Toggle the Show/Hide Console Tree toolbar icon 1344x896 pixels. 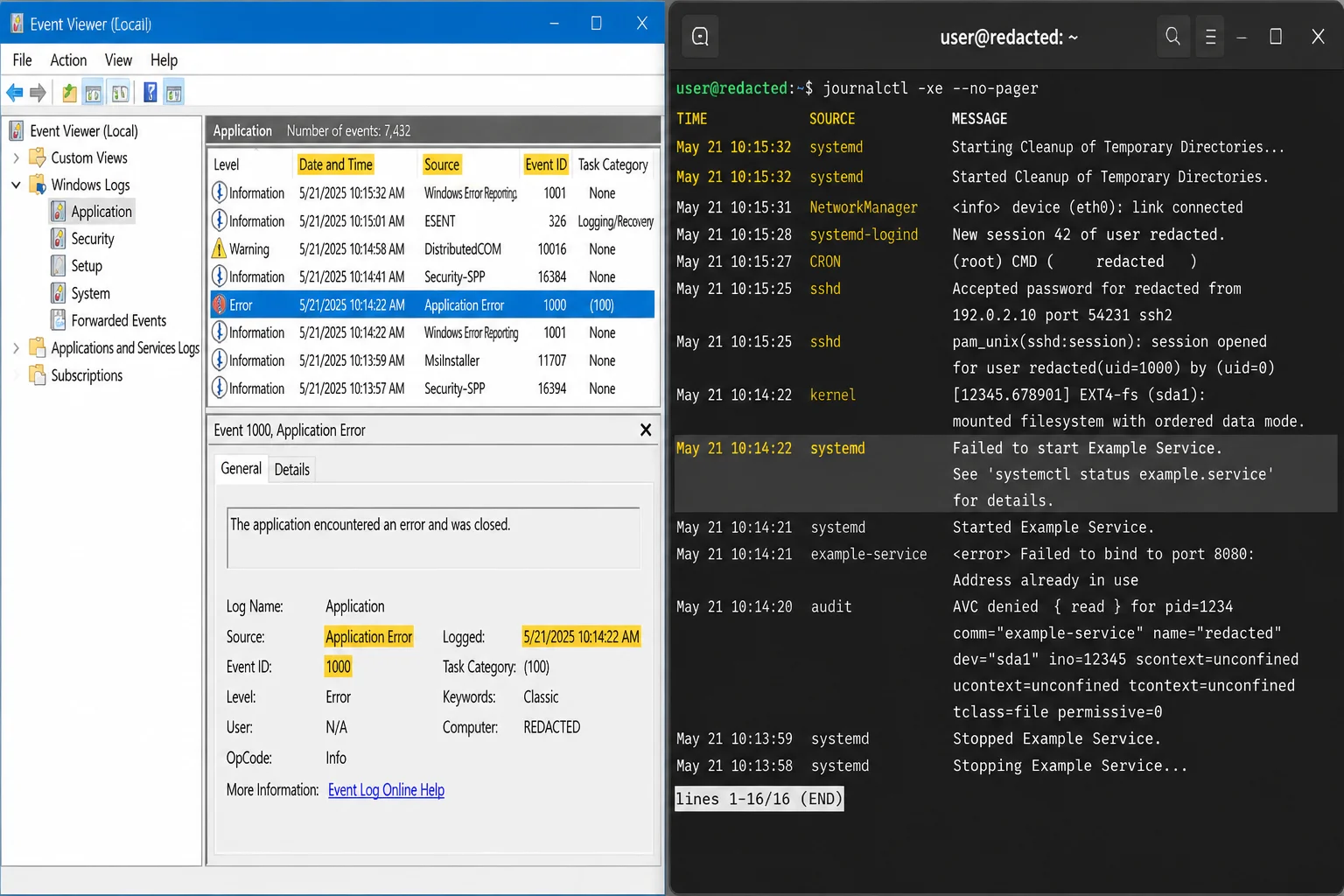click(94, 92)
